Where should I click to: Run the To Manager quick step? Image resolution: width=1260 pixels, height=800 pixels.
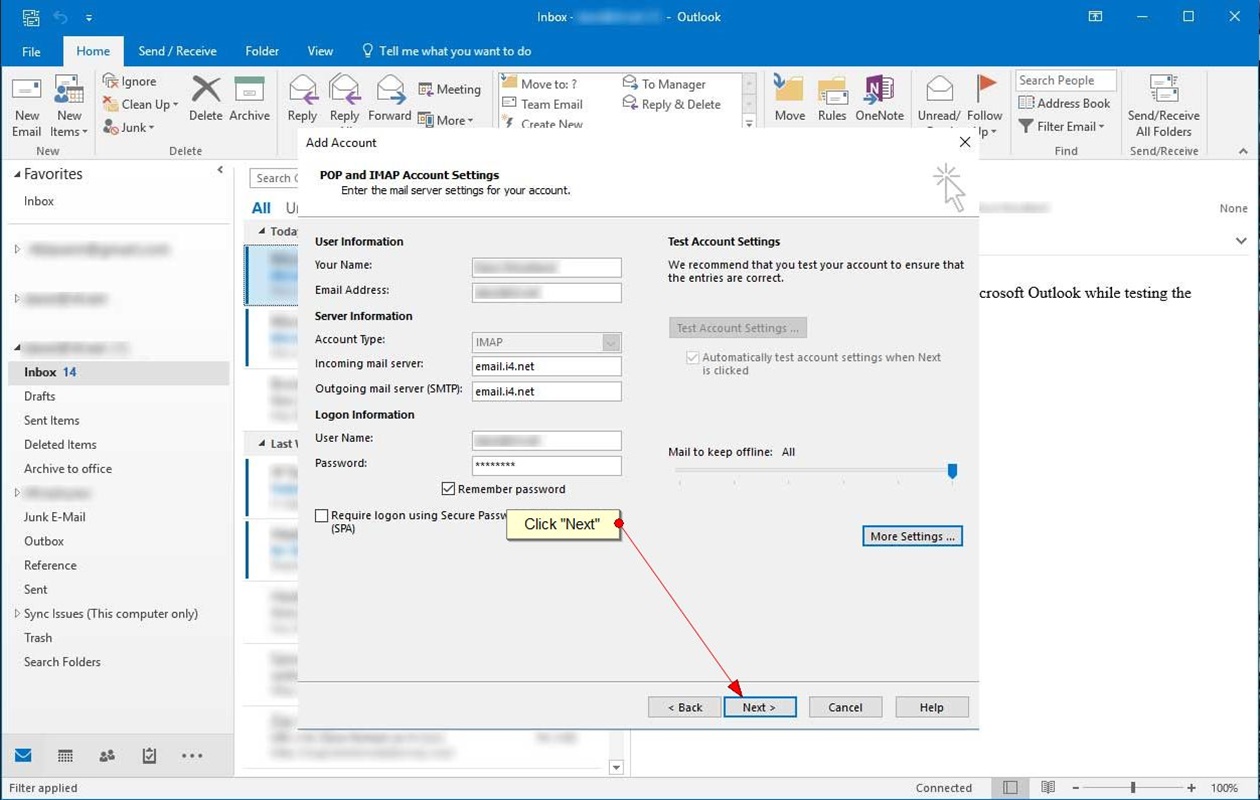tap(664, 84)
